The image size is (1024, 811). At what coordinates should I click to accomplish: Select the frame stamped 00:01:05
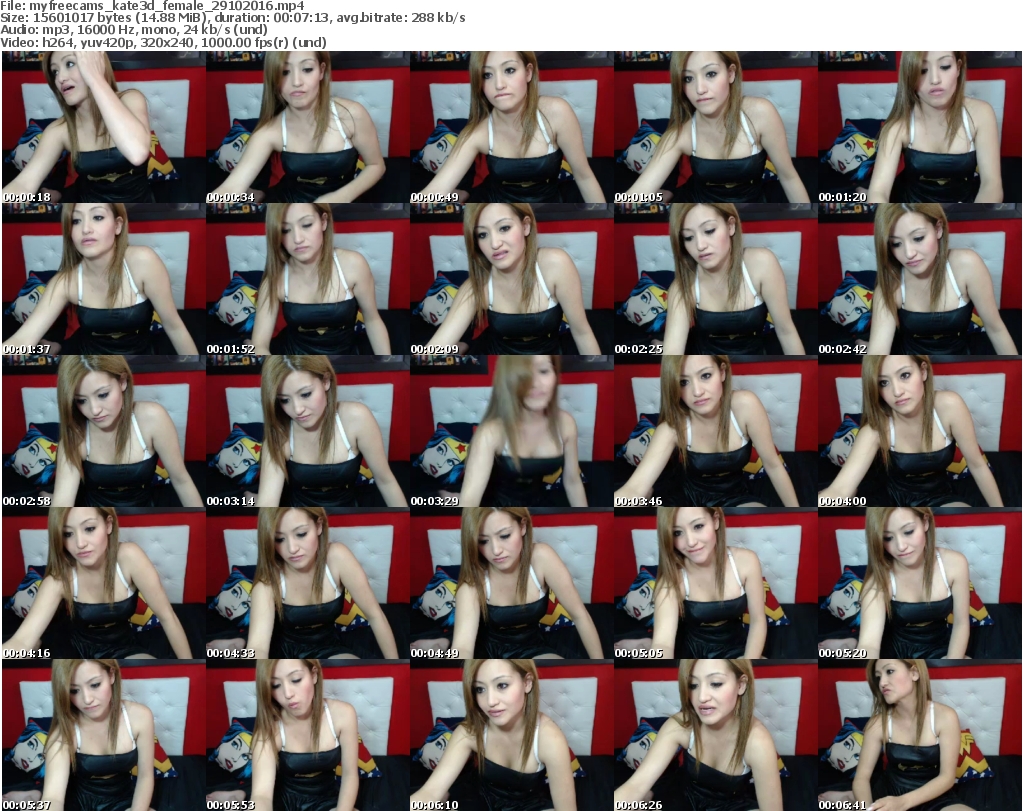point(716,127)
